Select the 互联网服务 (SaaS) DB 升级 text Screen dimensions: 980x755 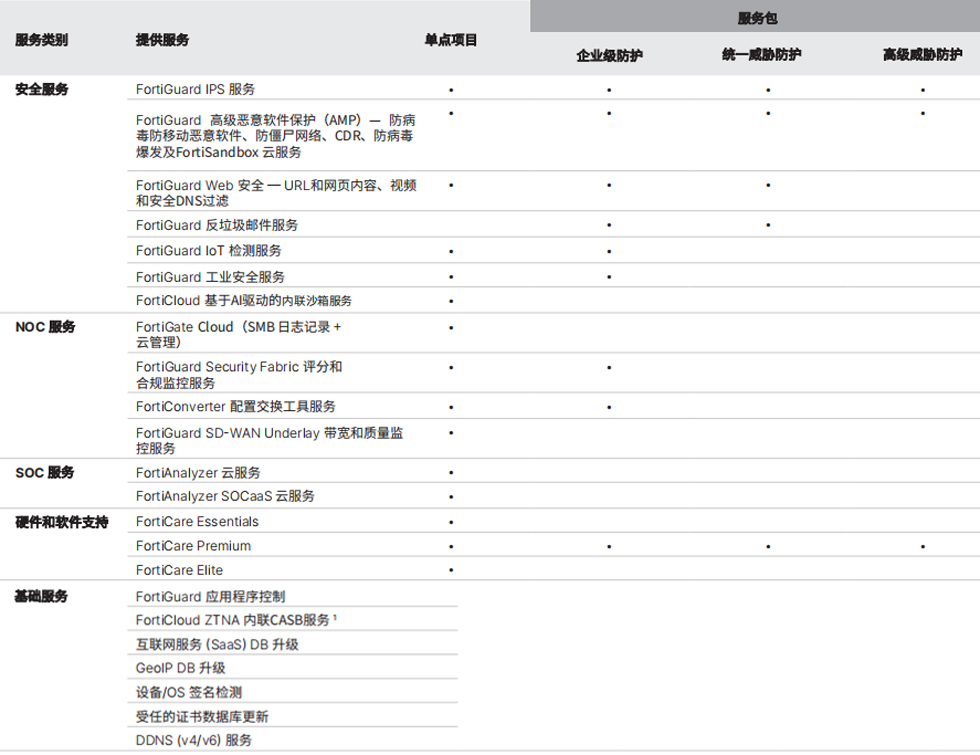pos(217,644)
